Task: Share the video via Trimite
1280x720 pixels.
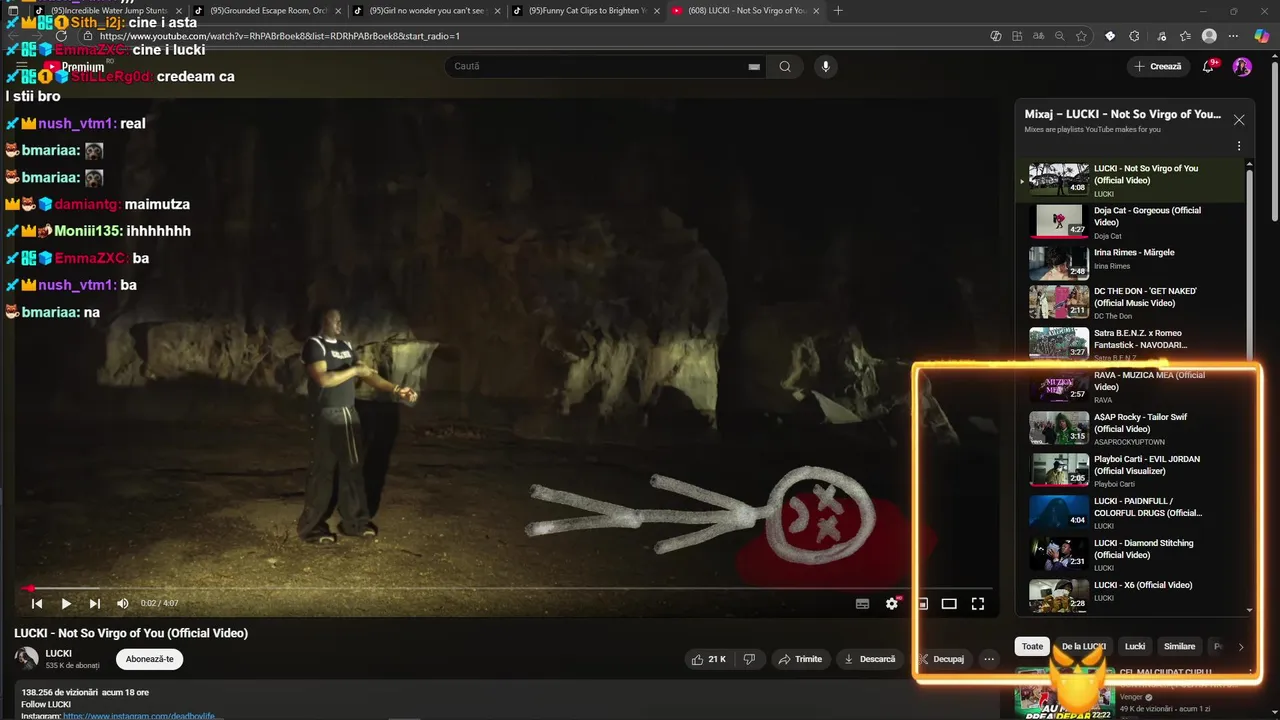Action: point(800,659)
